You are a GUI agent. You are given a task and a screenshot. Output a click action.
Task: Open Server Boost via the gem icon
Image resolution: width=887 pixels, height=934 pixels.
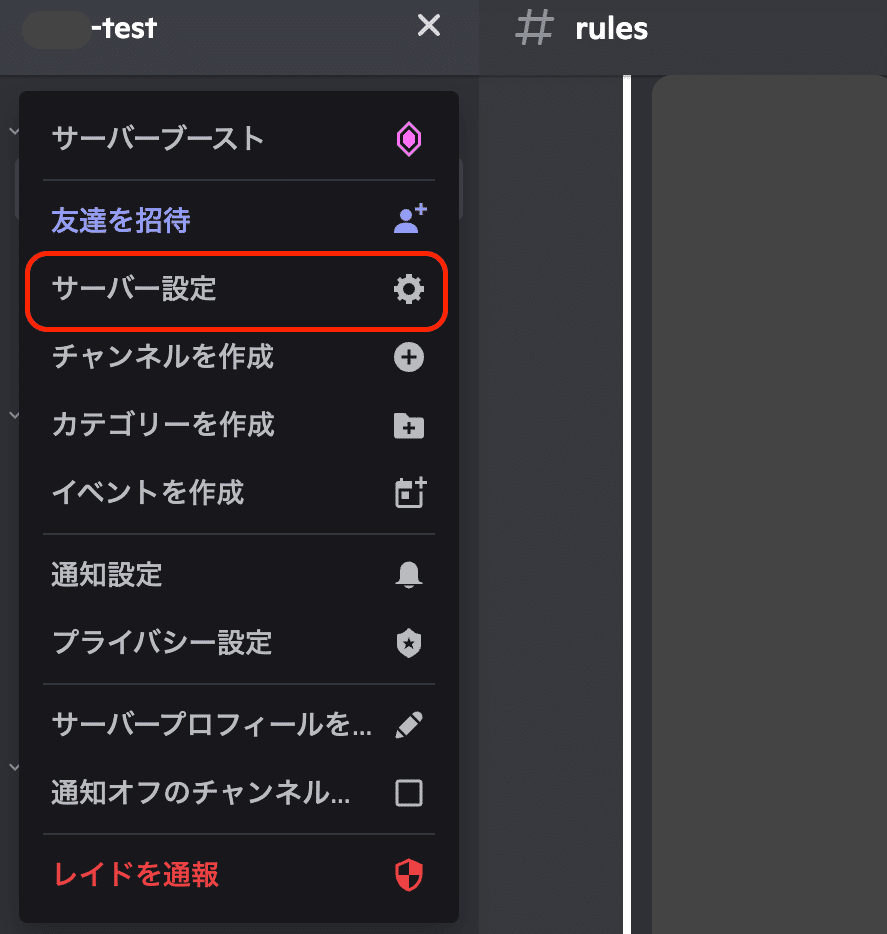[408, 139]
